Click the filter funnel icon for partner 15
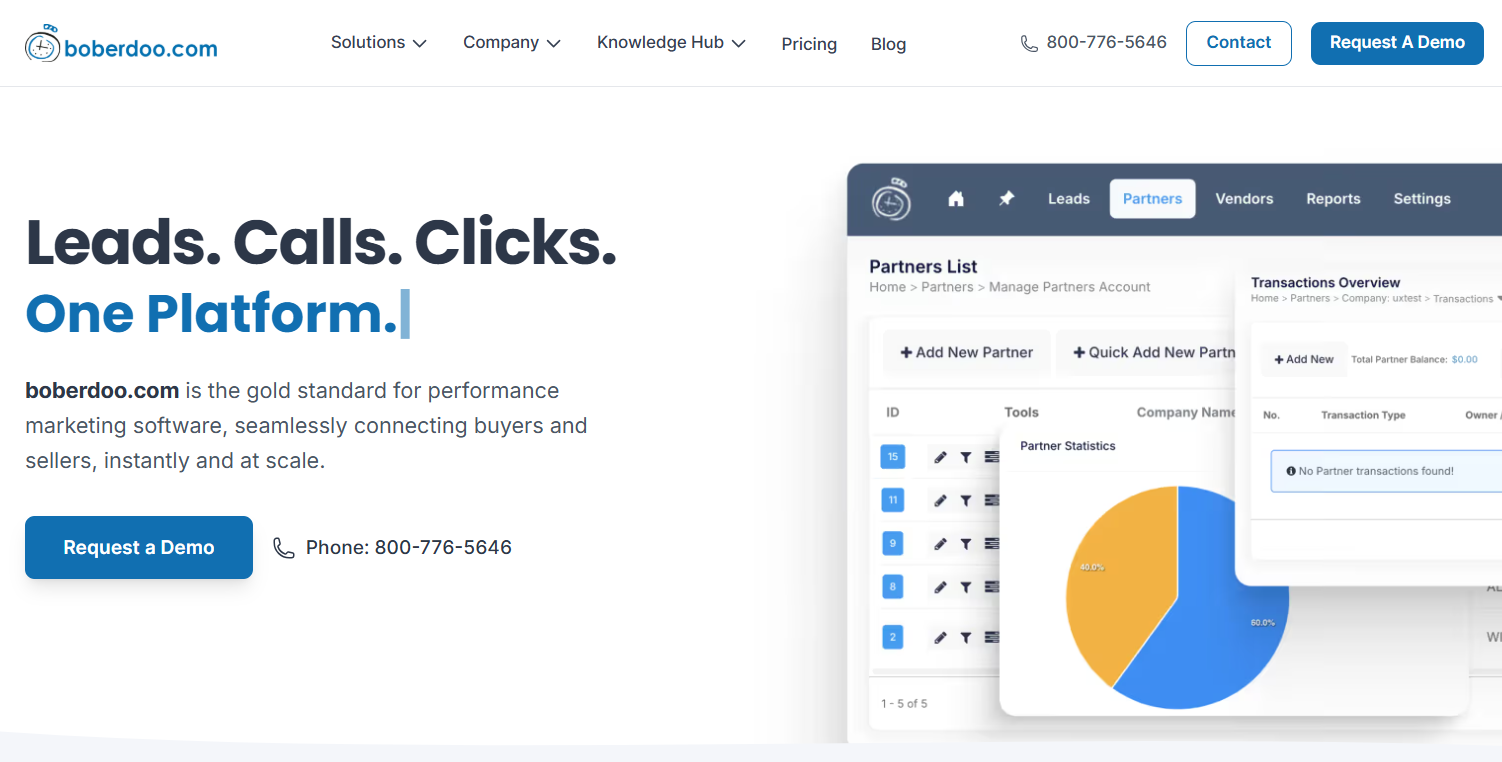The width and height of the screenshot is (1502, 762). pos(966,457)
